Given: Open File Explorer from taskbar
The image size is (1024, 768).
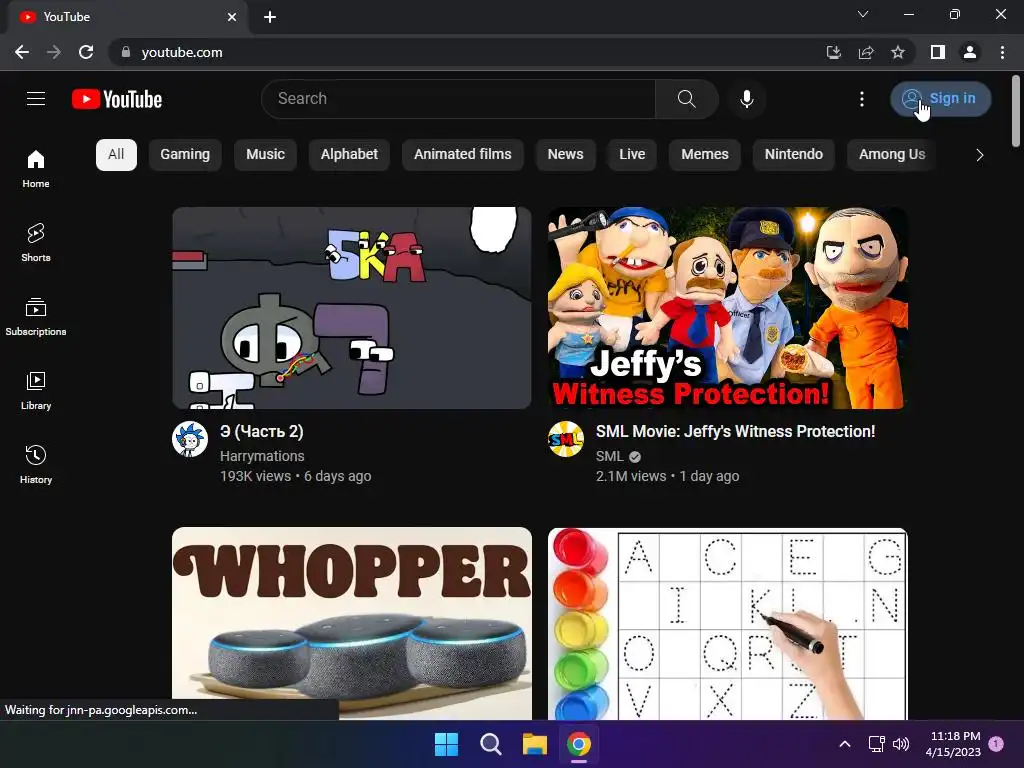Looking at the screenshot, I should tap(535, 744).
